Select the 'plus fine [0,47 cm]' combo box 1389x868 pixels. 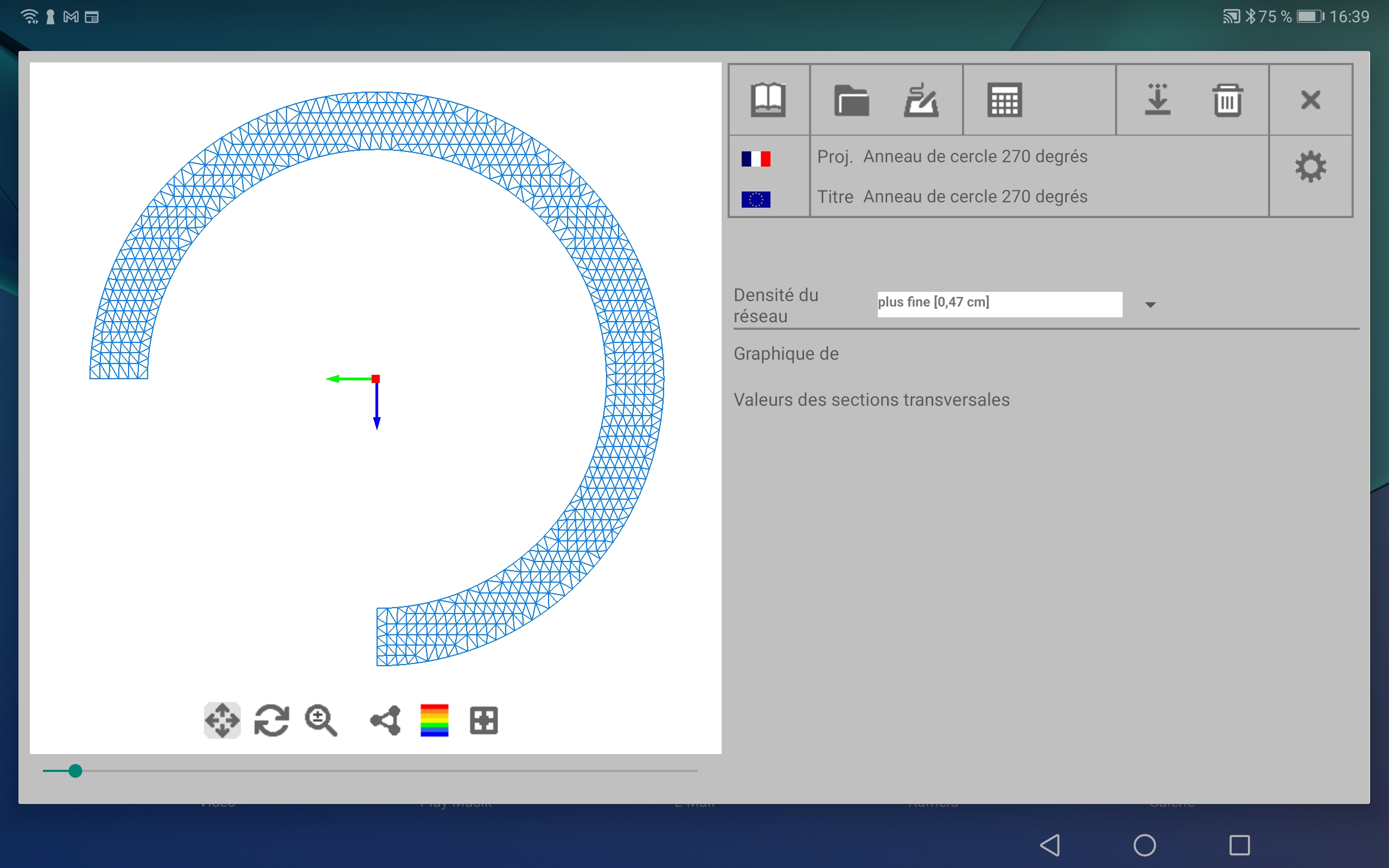(999, 304)
